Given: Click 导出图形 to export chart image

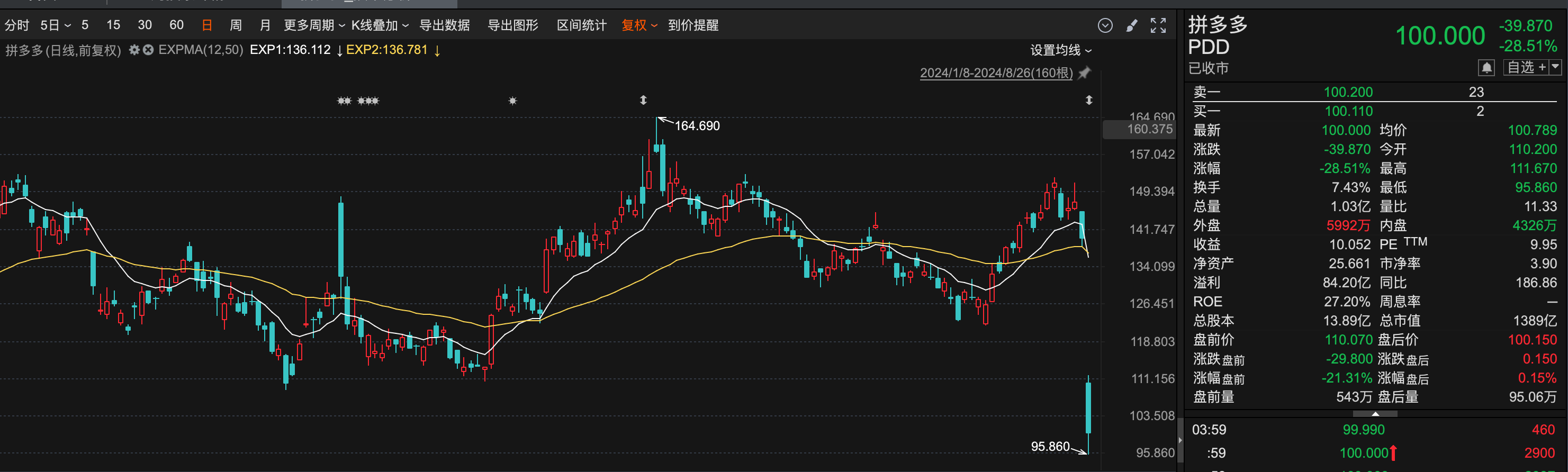Looking at the screenshot, I should [x=513, y=25].
